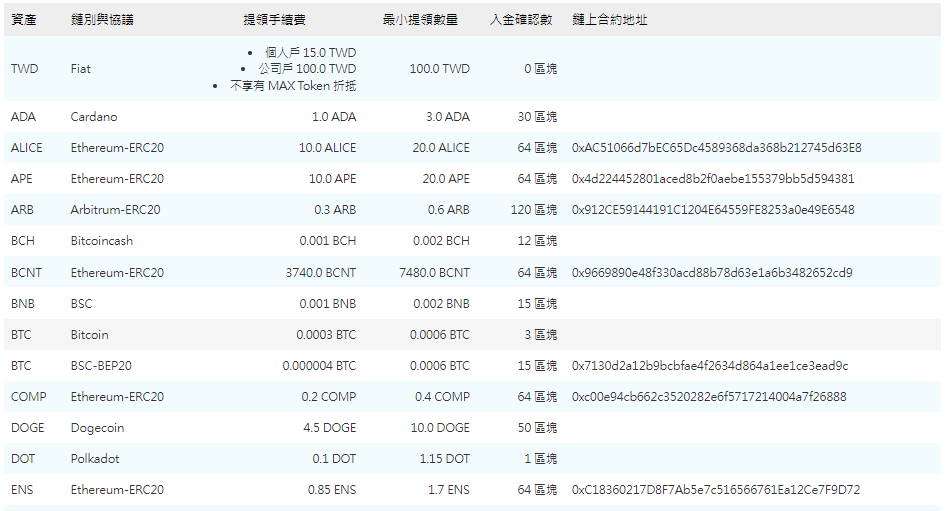Click the 12 區塊 confirmation count
Image resolution: width=947 pixels, height=511 pixels.
(x=537, y=241)
